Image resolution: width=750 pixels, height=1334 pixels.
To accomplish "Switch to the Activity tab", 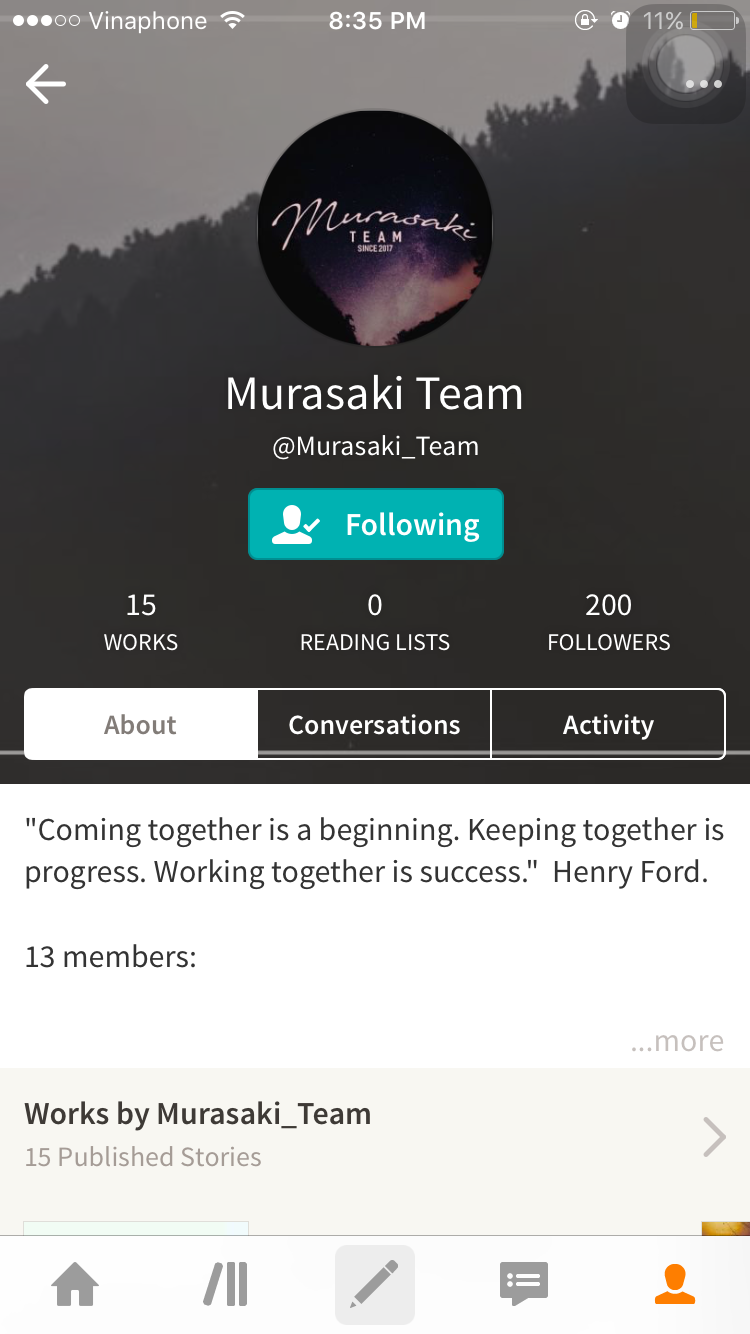I will (x=608, y=724).
